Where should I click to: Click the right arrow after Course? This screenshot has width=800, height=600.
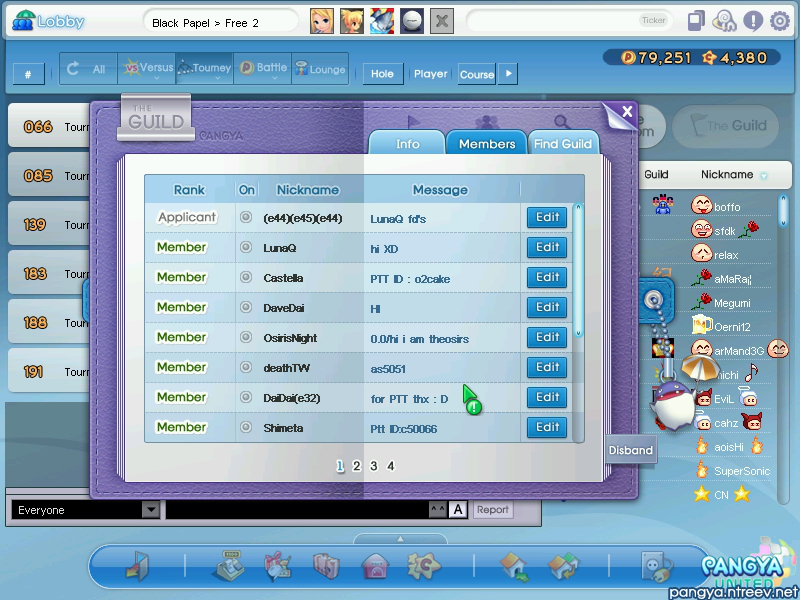click(x=508, y=73)
